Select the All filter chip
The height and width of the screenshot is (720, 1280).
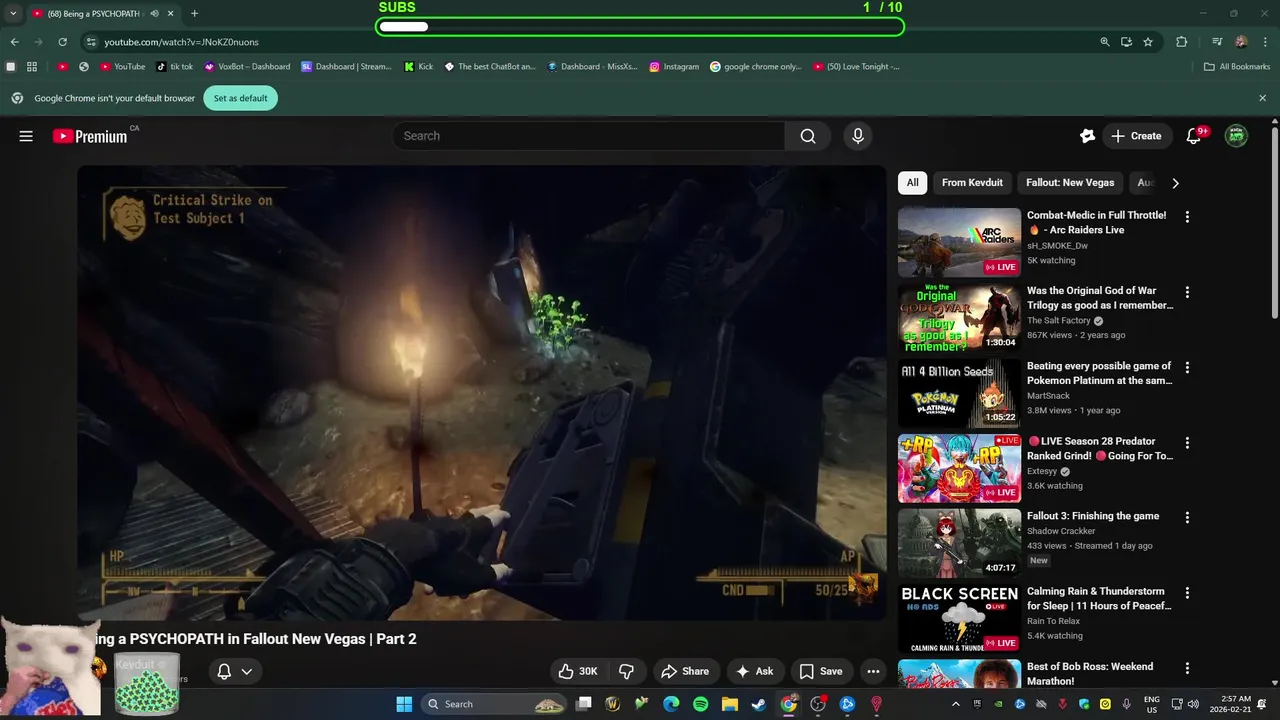click(912, 183)
